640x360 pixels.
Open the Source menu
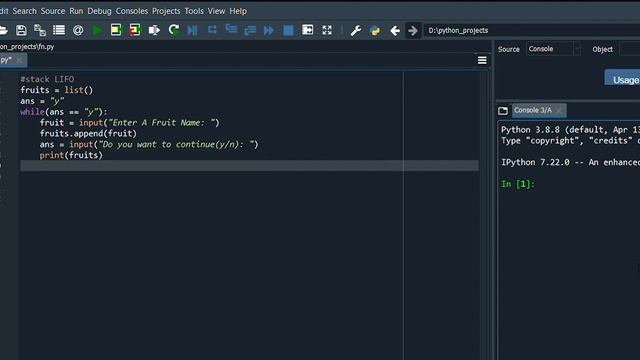coord(53,11)
